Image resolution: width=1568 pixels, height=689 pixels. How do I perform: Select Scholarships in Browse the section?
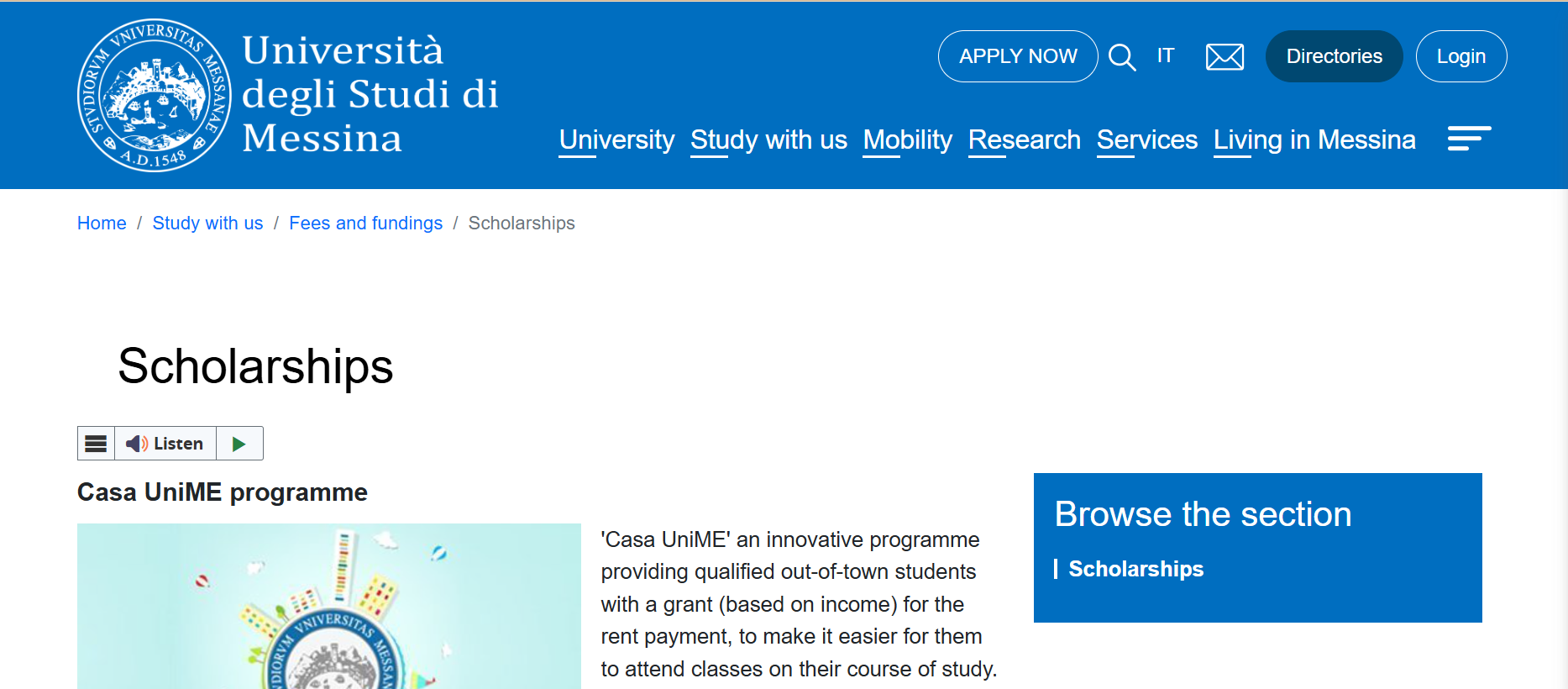tap(1135, 569)
